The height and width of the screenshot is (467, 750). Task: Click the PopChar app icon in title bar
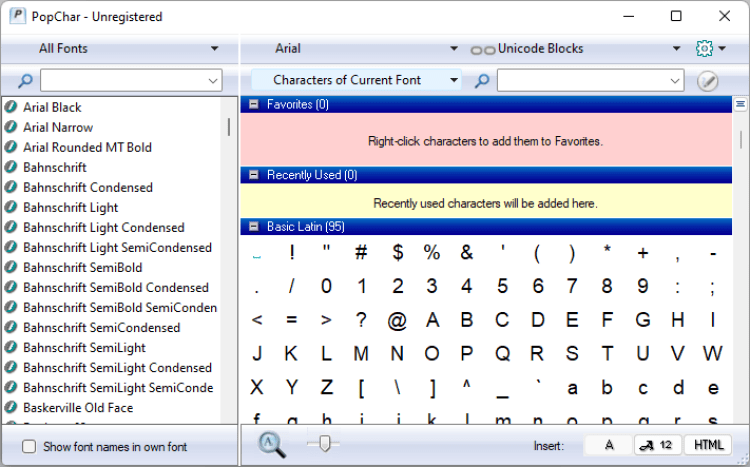(18, 16)
